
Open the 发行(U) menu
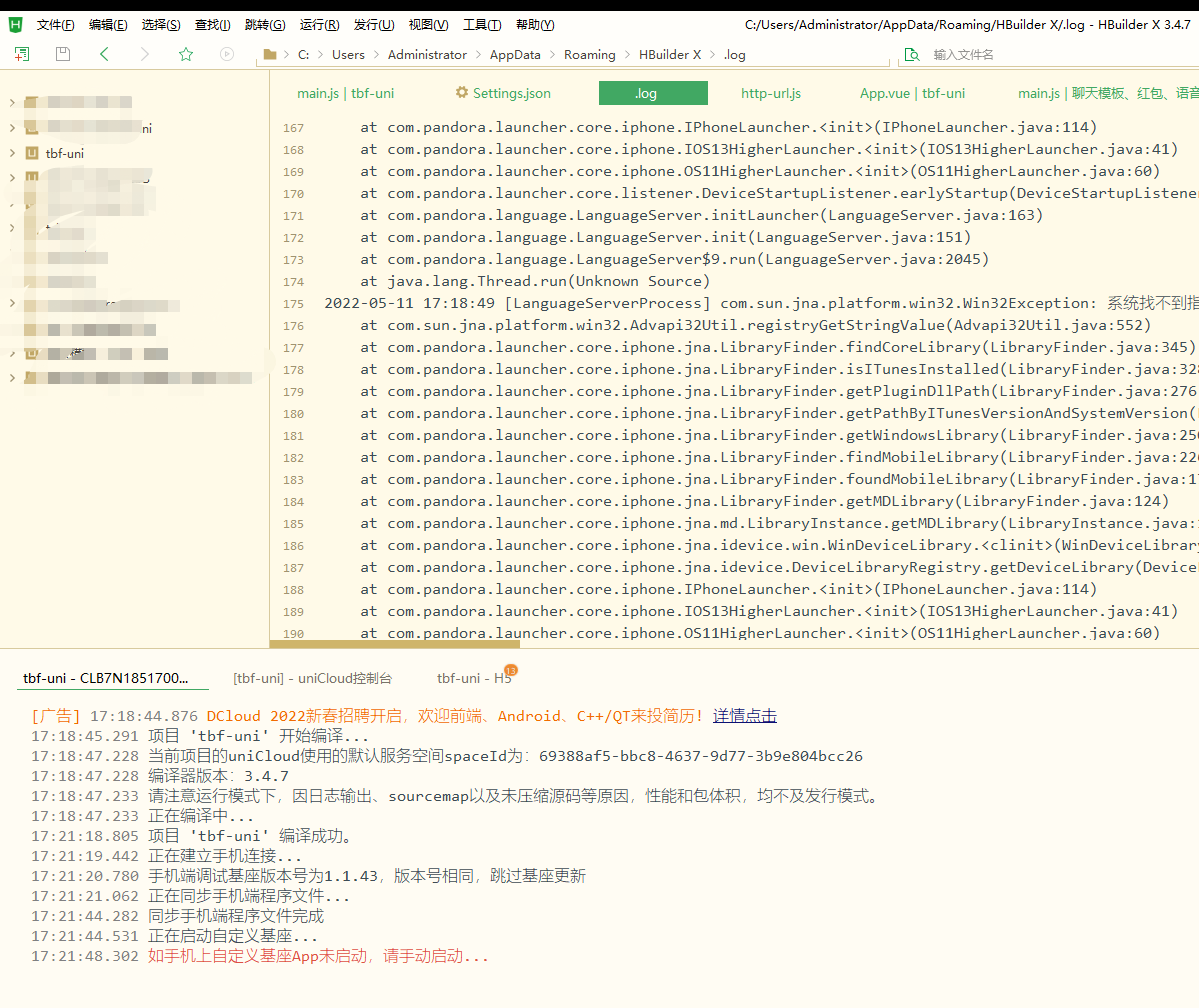tap(374, 25)
